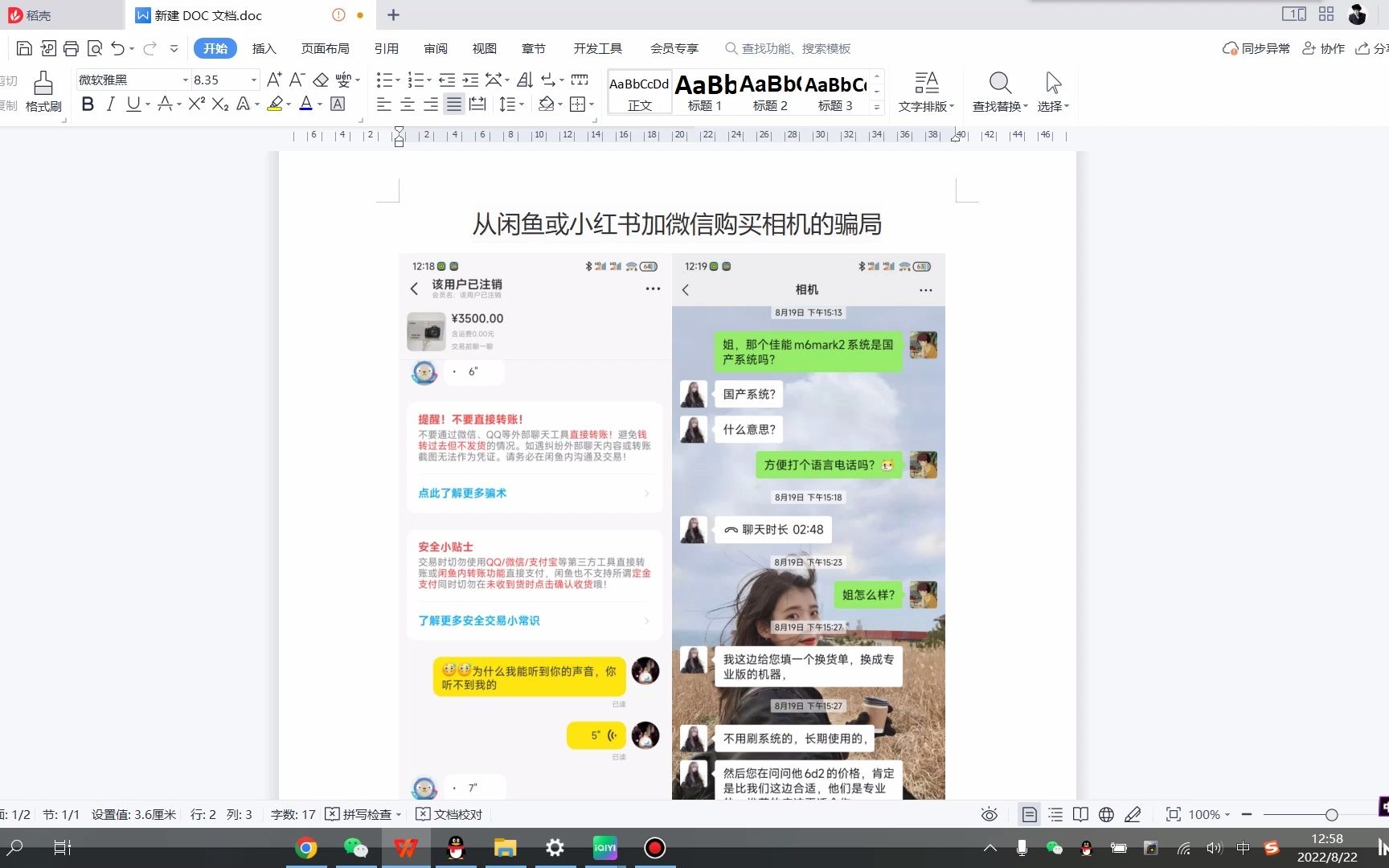Apply yellow text highlight color
The image size is (1389, 868).
[x=275, y=104]
